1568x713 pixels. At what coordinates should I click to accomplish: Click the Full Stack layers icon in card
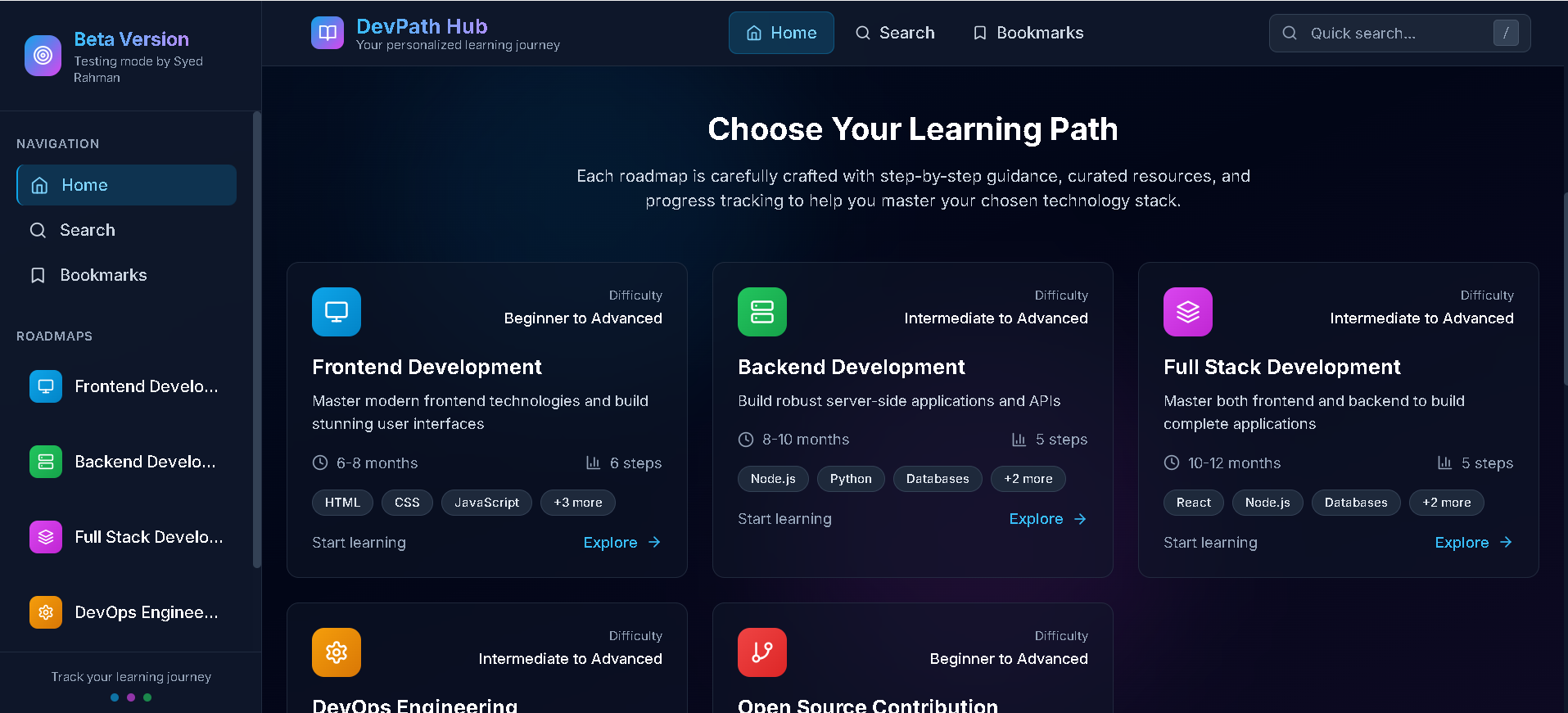tap(1188, 312)
